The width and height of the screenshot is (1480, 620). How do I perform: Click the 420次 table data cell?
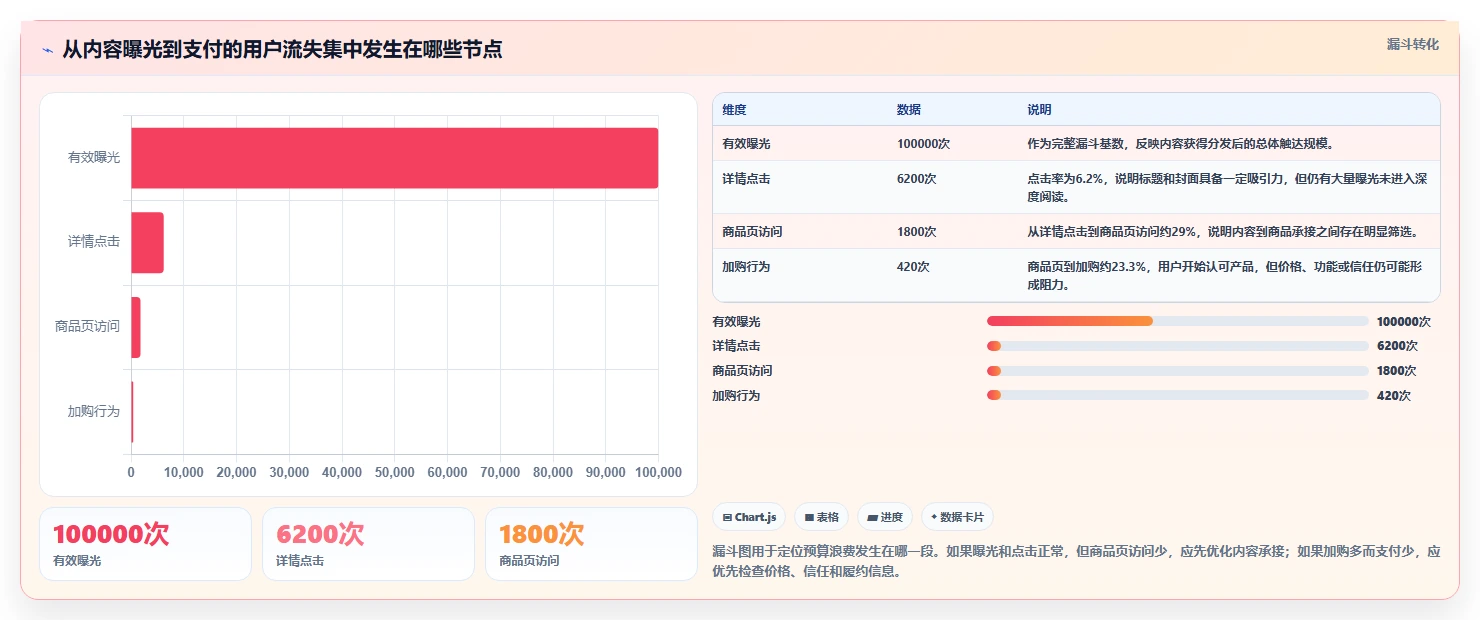[x=953, y=275]
